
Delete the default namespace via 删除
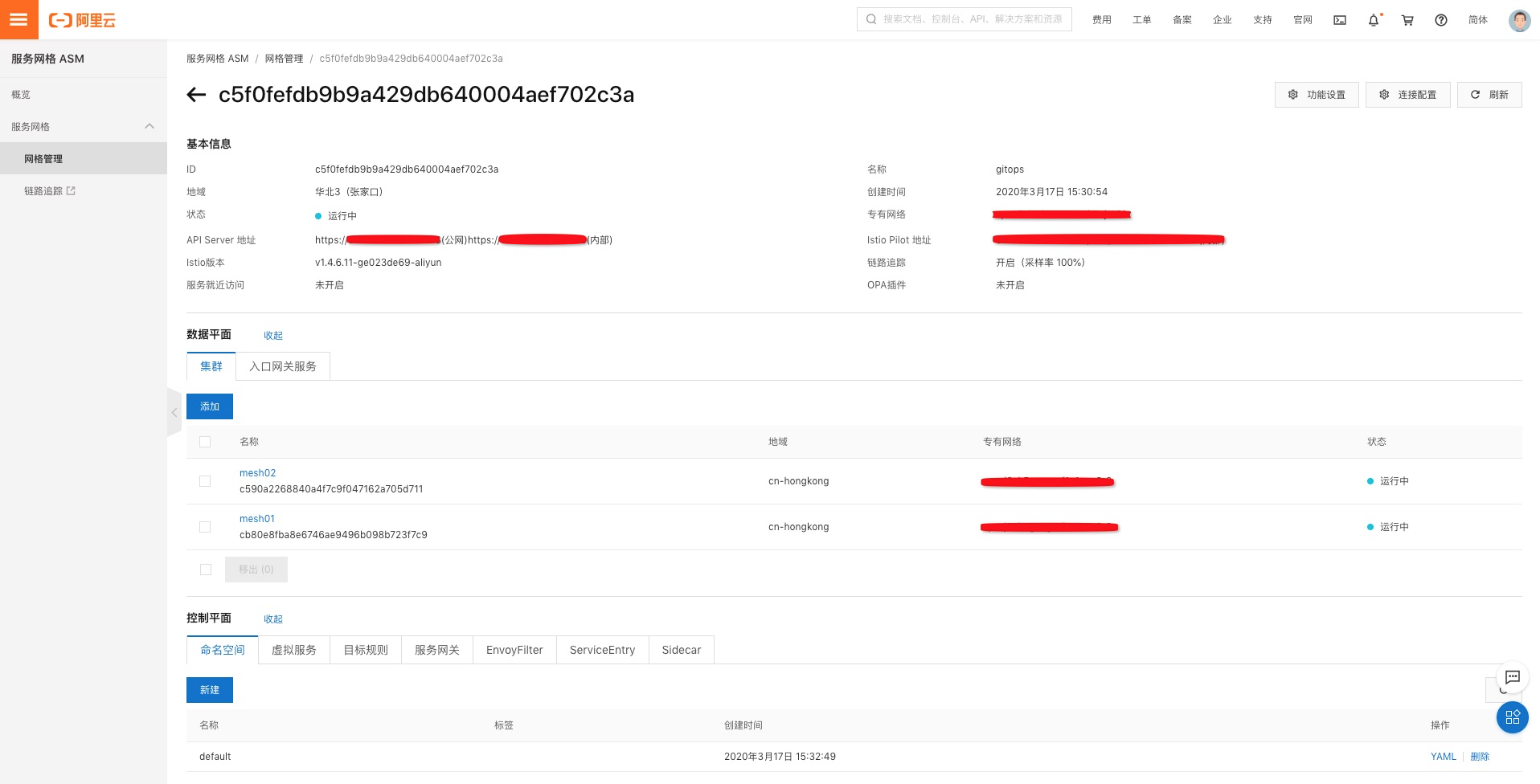pos(1480,757)
